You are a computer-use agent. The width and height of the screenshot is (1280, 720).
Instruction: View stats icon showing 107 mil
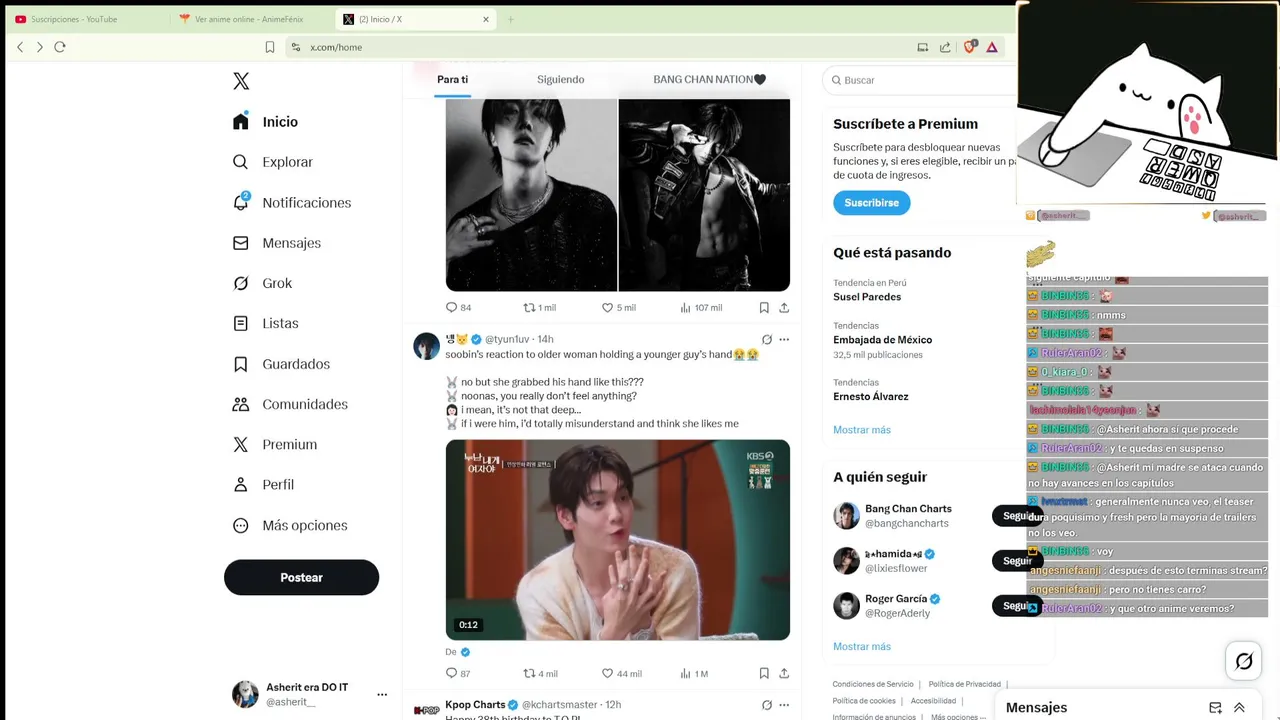point(685,307)
